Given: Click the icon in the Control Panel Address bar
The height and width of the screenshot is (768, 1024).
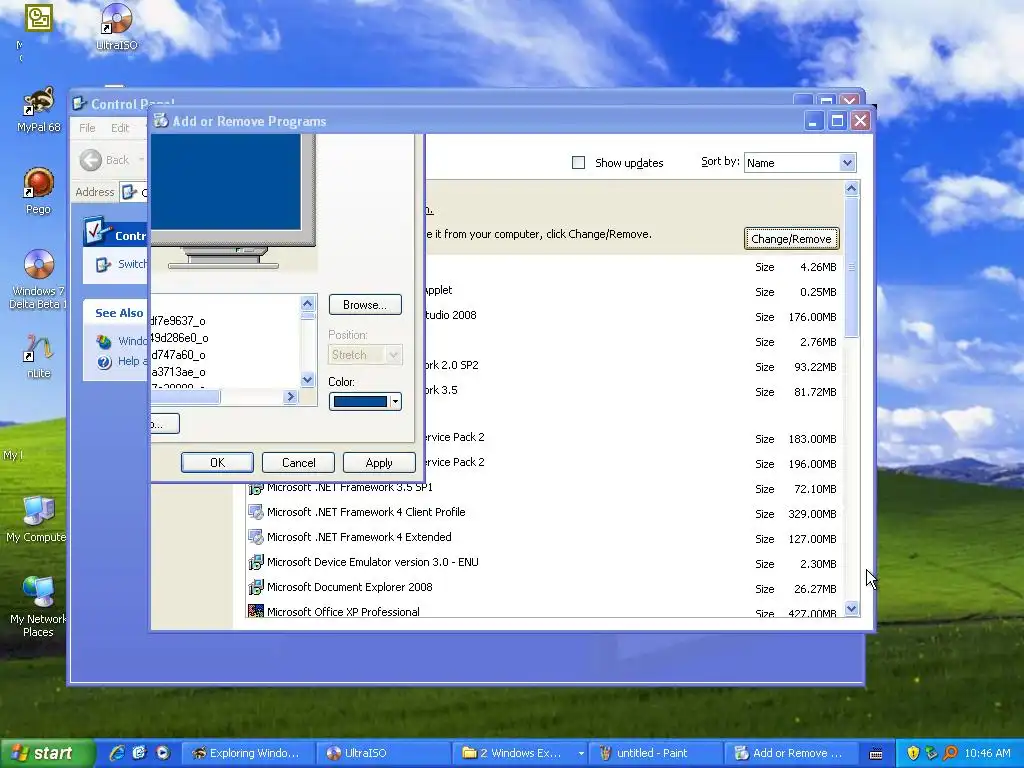Looking at the screenshot, I should click(129, 192).
